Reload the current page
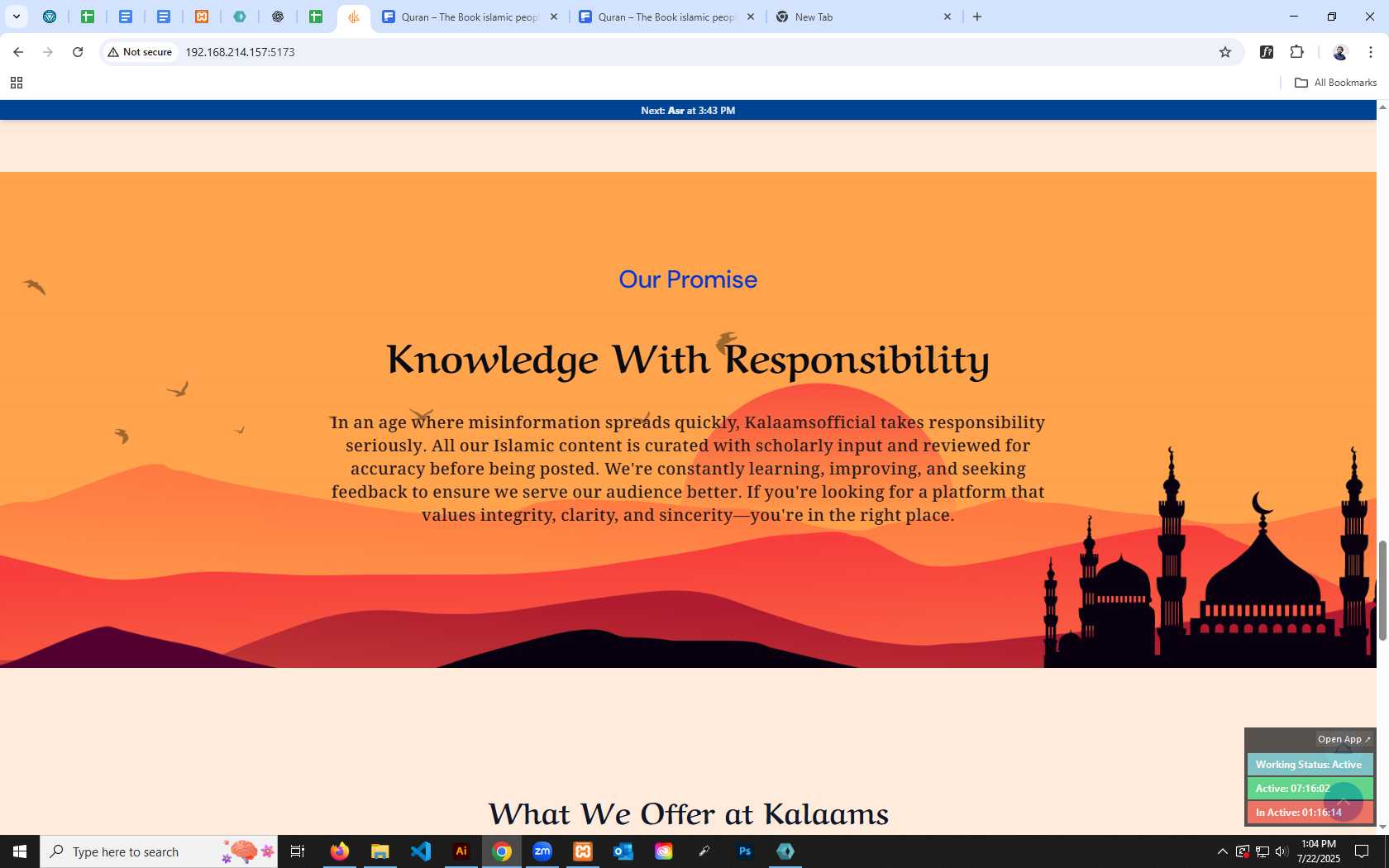The height and width of the screenshot is (868, 1389). (x=78, y=52)
